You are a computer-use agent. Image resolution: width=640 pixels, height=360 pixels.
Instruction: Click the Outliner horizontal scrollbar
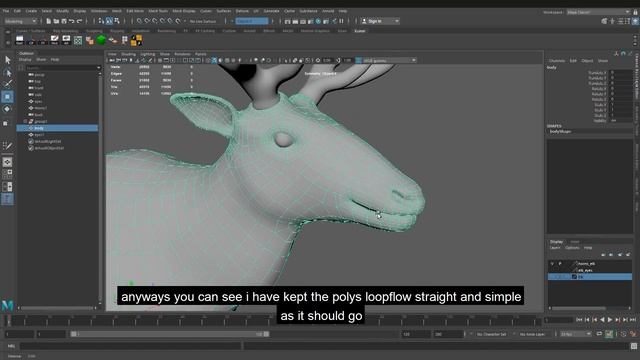click(57, 308)
